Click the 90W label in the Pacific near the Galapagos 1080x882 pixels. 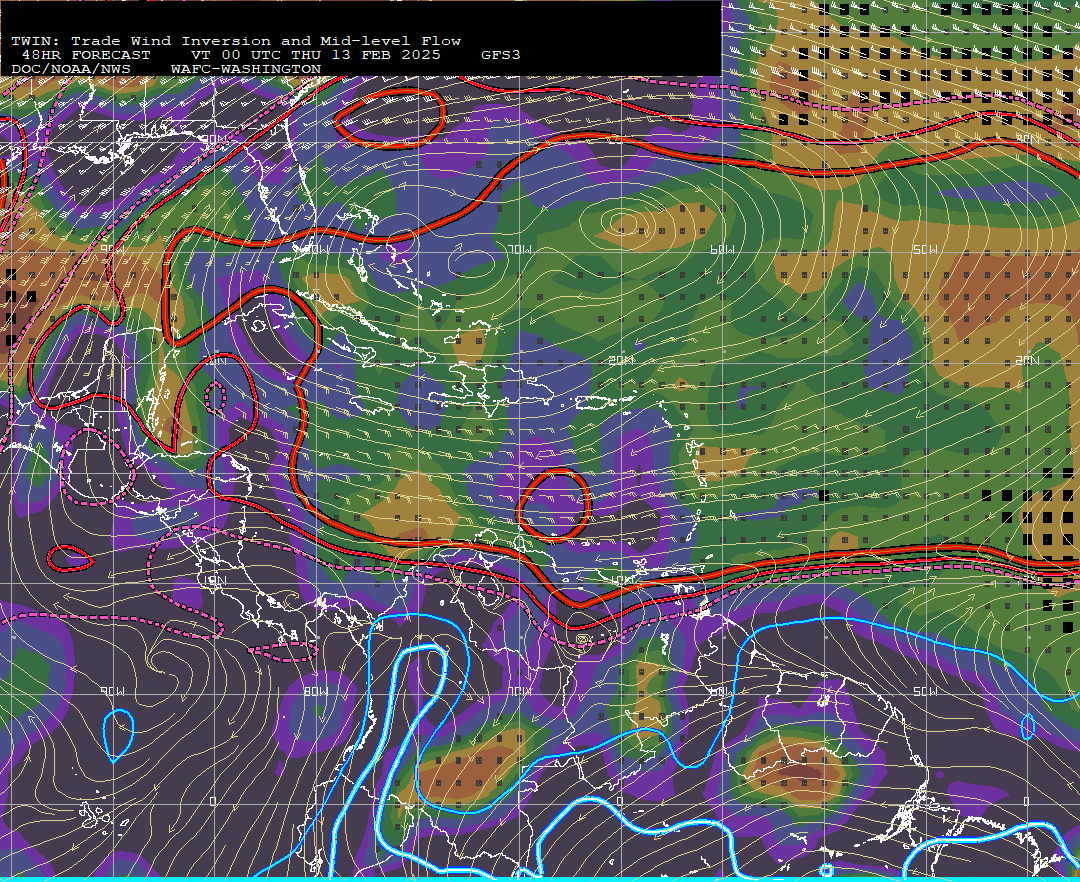pyautogui.click(x=112, y=691)
